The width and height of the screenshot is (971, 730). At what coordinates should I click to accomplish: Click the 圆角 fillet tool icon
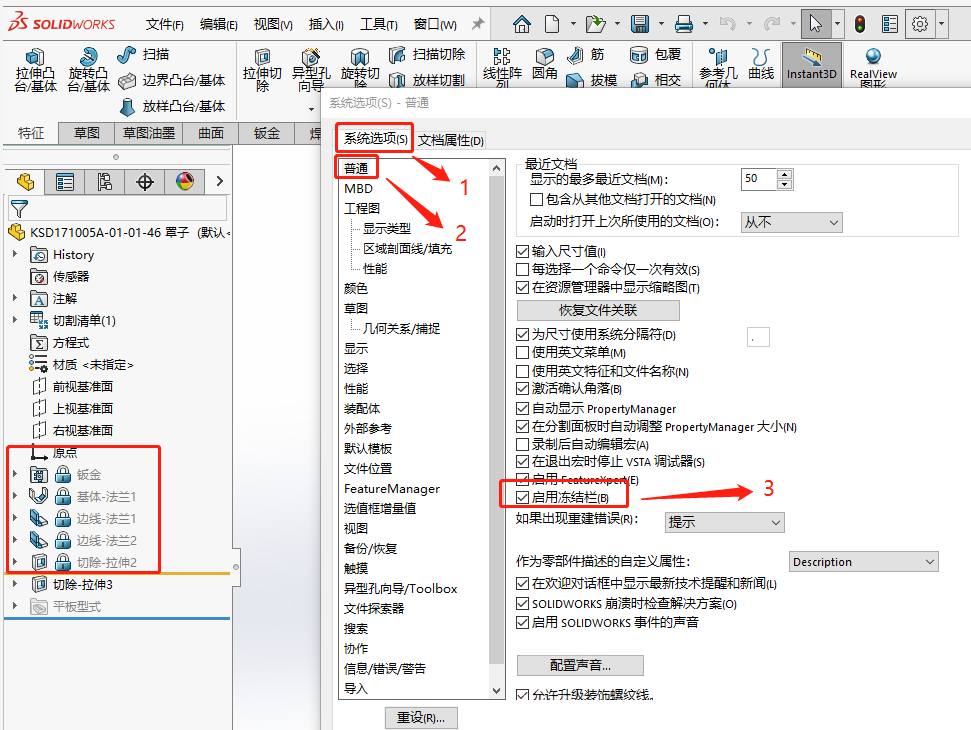click(x=545, y=65)
